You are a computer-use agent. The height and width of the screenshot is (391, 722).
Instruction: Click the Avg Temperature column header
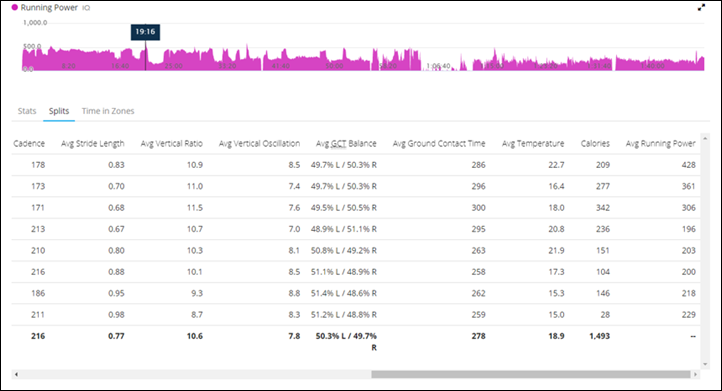click(533, 143)
